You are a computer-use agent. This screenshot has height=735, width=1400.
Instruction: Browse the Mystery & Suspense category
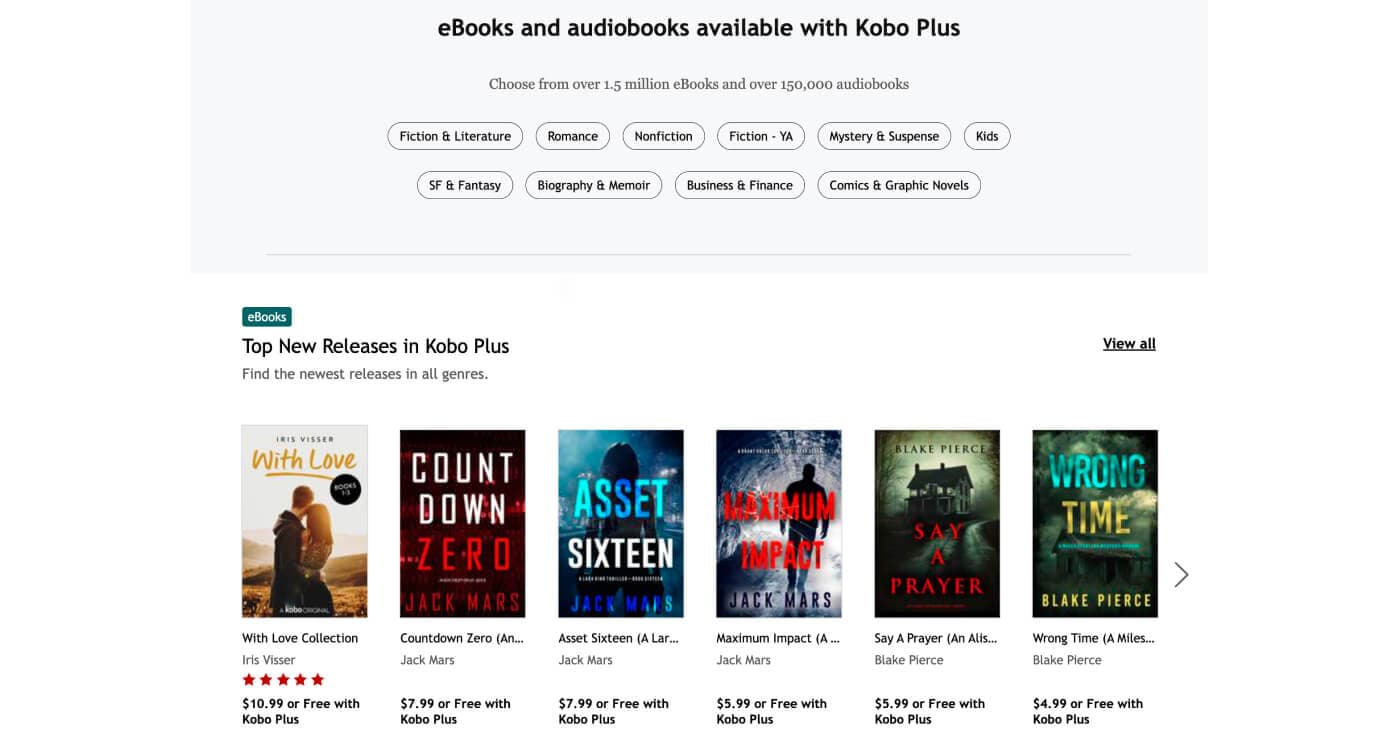[884, 136]
